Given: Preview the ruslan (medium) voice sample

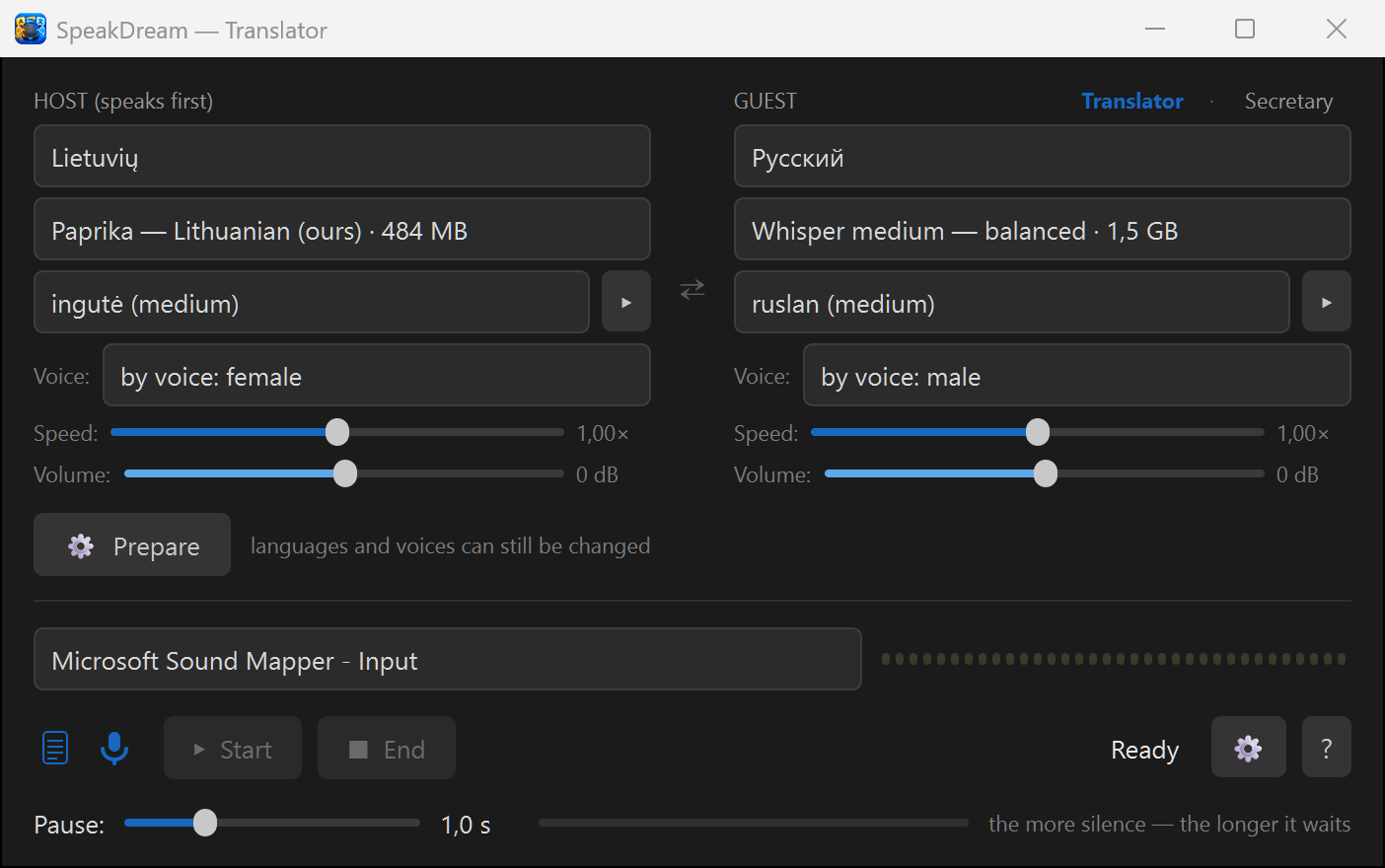Looking at the screenshot, I should click(x=1327, y=302).
